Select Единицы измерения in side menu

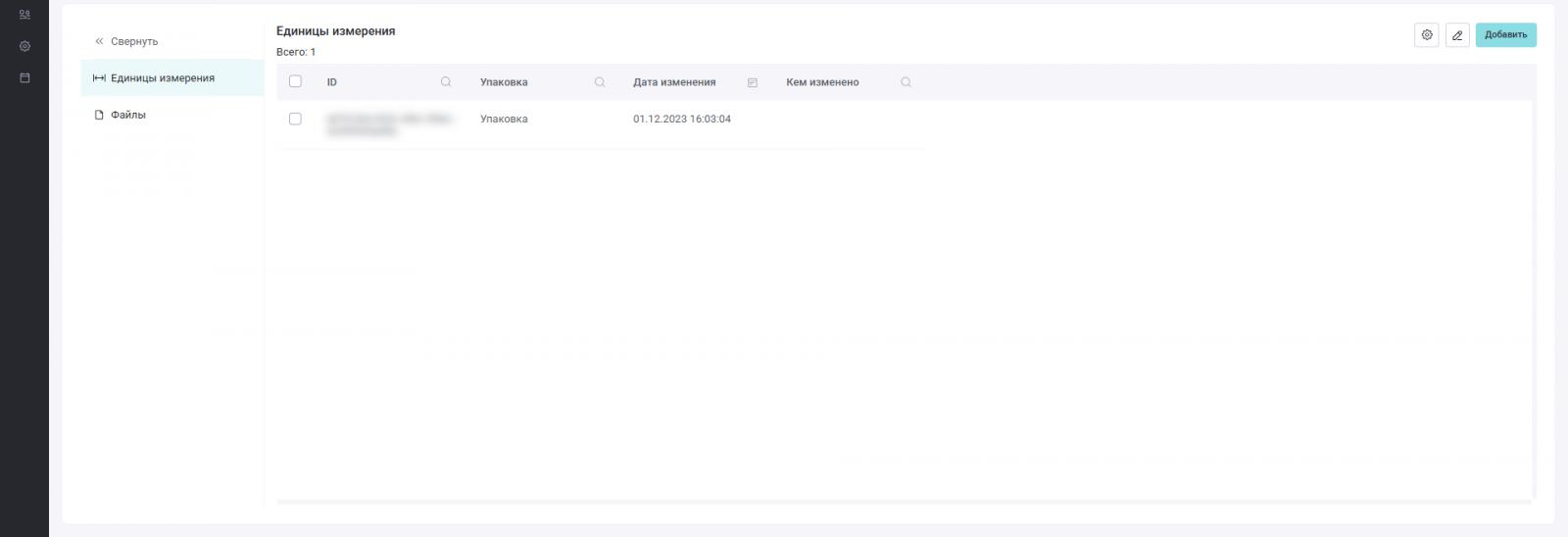click(162, 78)
